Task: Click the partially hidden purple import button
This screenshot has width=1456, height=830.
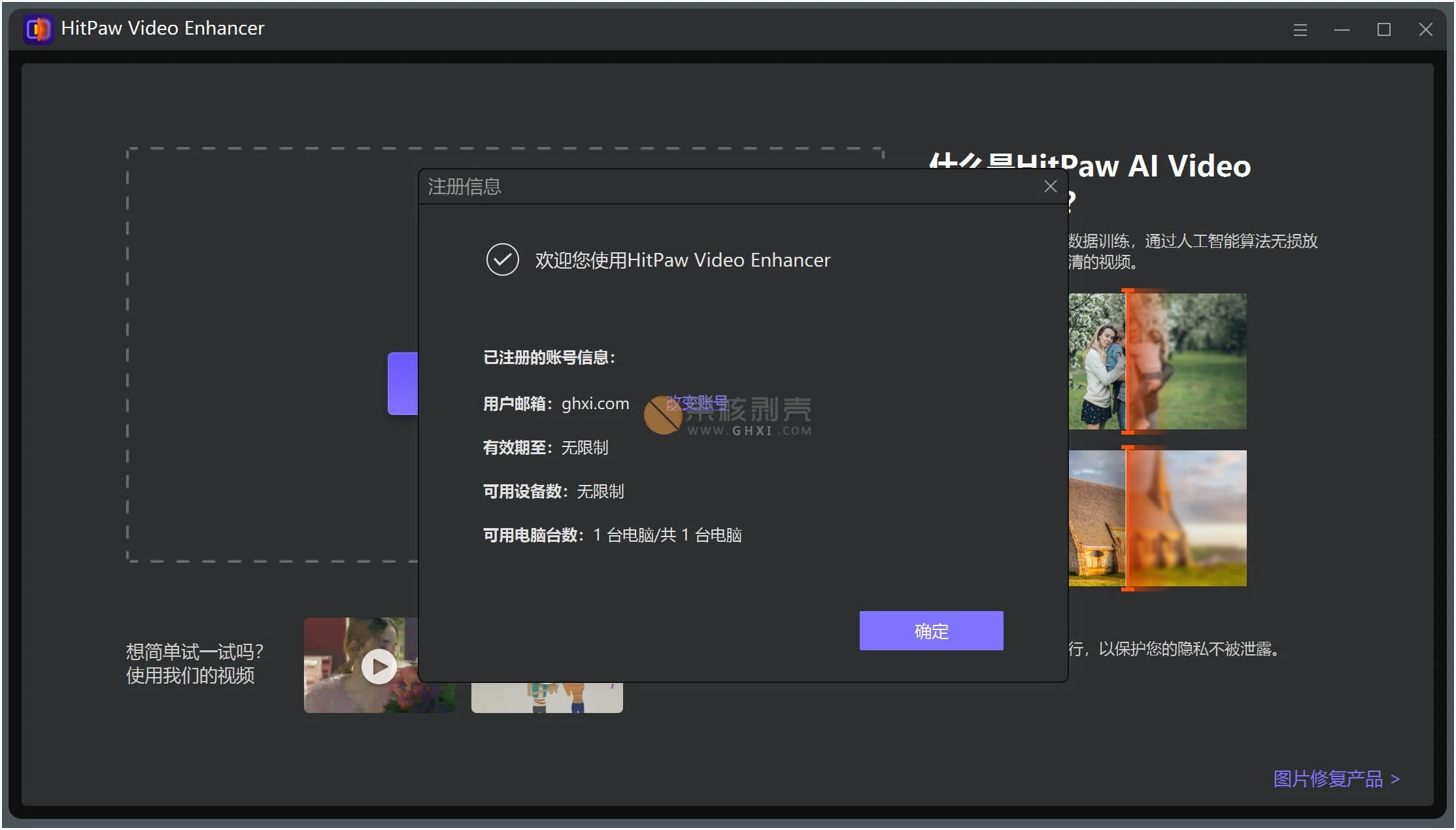Action: (402, 384)
